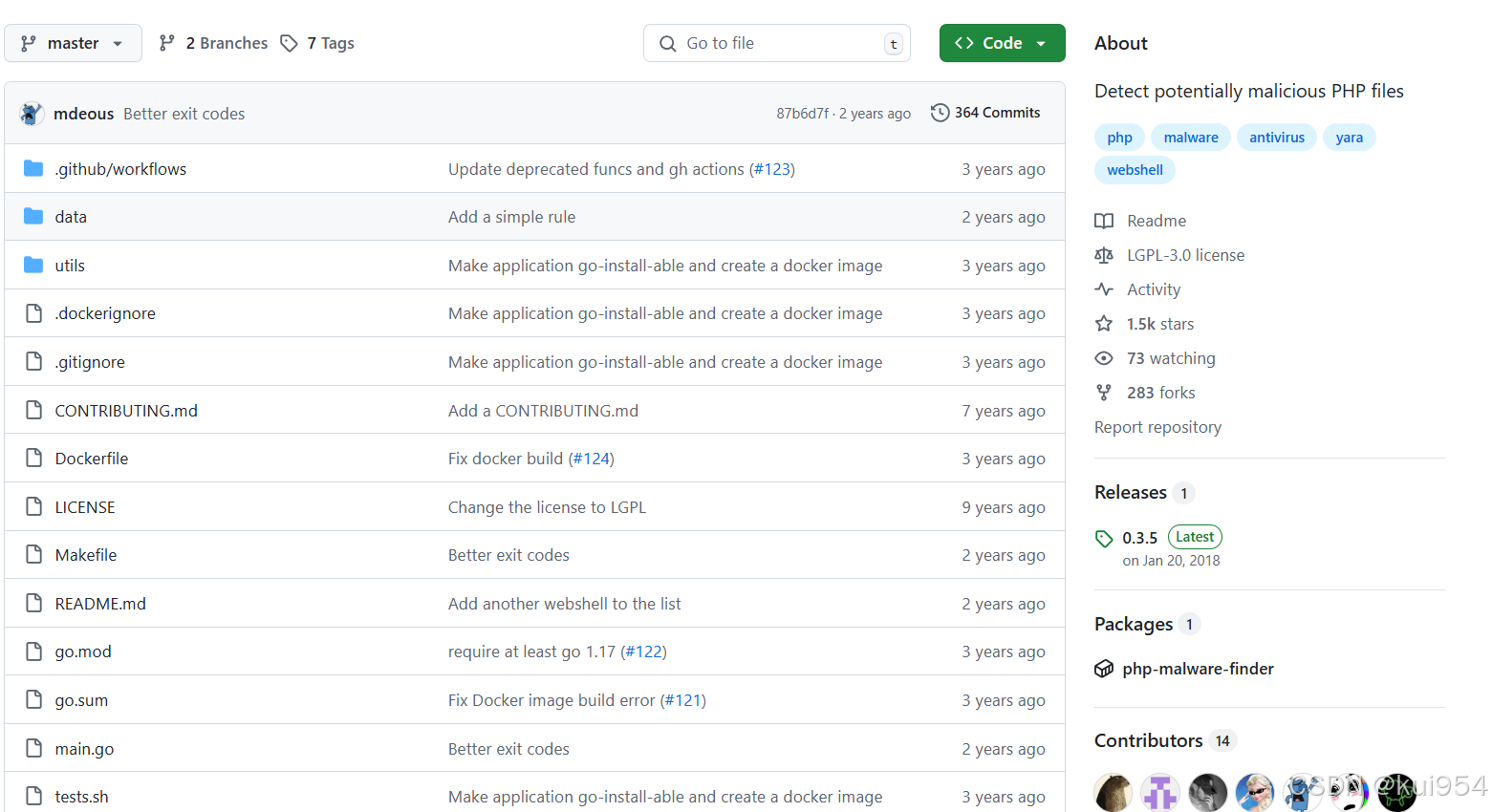Open the commit history via the clock icon
The width and height of the screenshot is (1492, 812).
point(939,112)
